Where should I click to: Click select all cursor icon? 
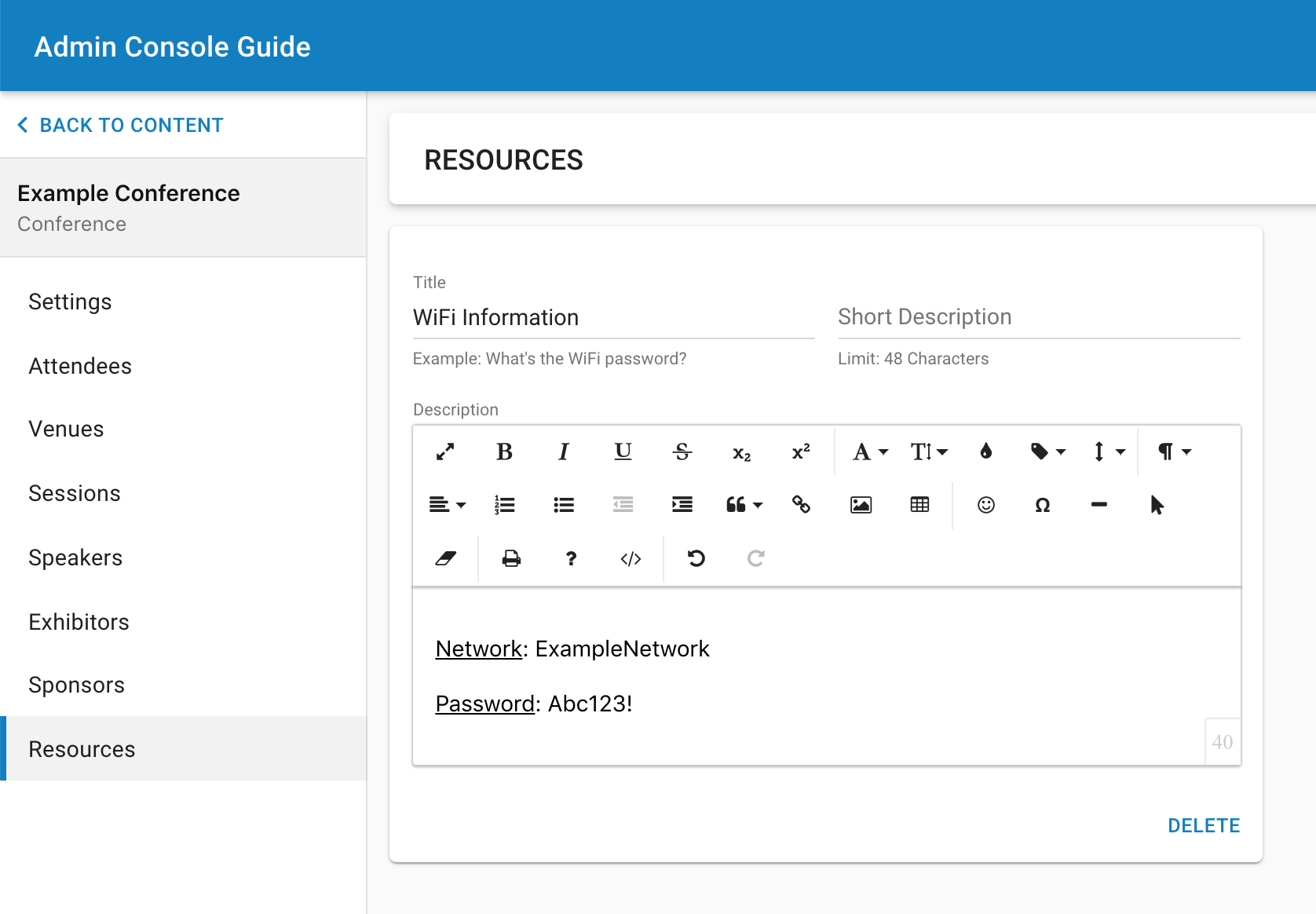(x=1157, y=505)
